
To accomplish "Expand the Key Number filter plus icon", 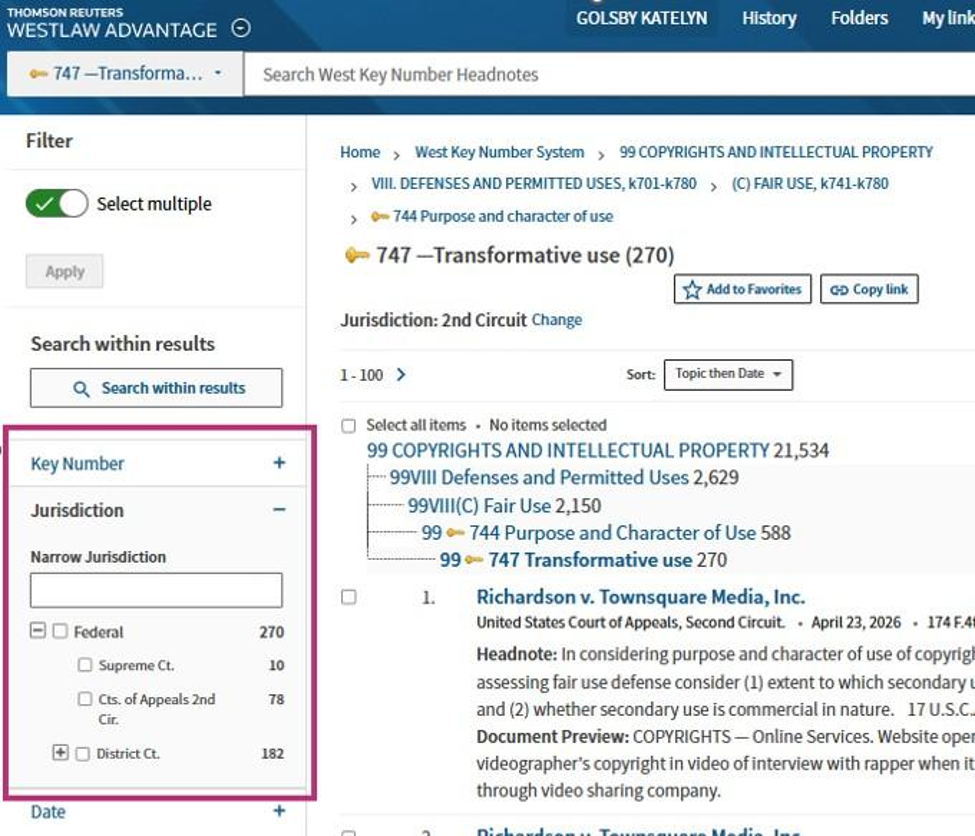I will click(279, 463).
